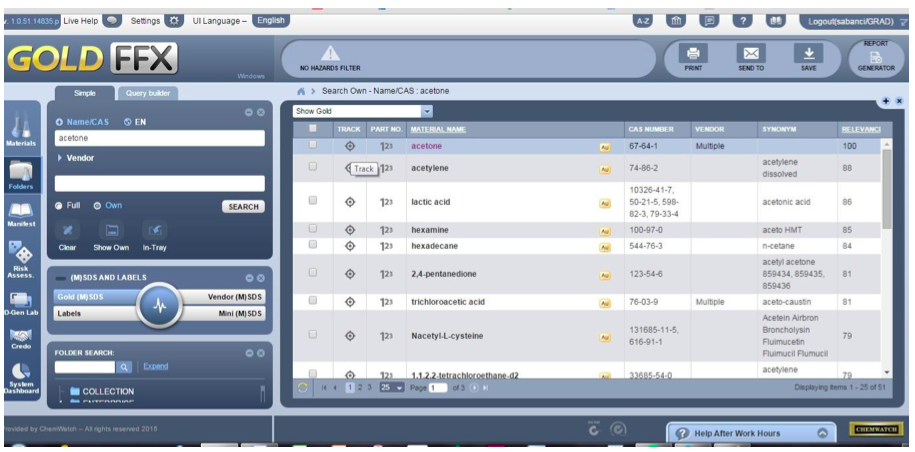Open the D-Gen Lab module
915x452 pixels.
tap(22, 304)
